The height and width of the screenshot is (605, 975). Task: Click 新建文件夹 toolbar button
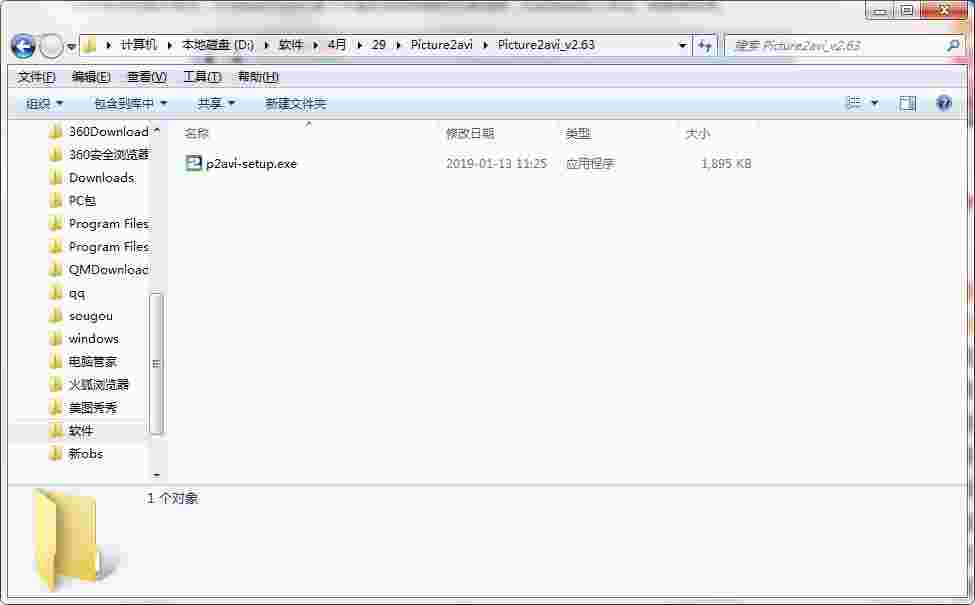pyautogui.click(x=295, y=103)
